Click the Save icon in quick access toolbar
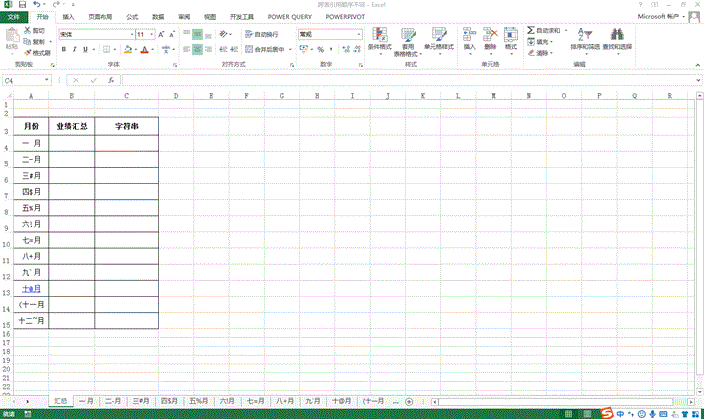704x419 pixels. (x=23, y=5)
